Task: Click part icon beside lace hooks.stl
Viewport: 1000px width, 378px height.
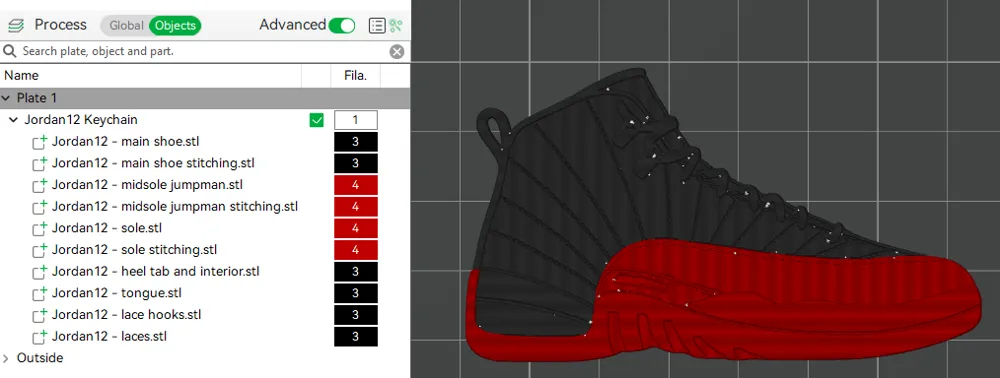Action: (x=40, y=315)
